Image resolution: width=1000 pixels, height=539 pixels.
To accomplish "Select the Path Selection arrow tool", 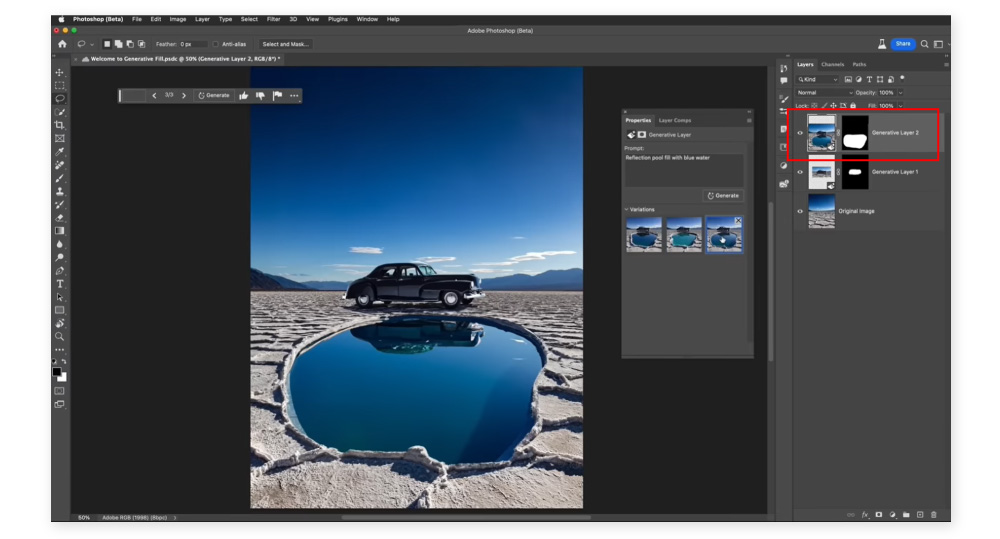I will click(x=60, y=297).
